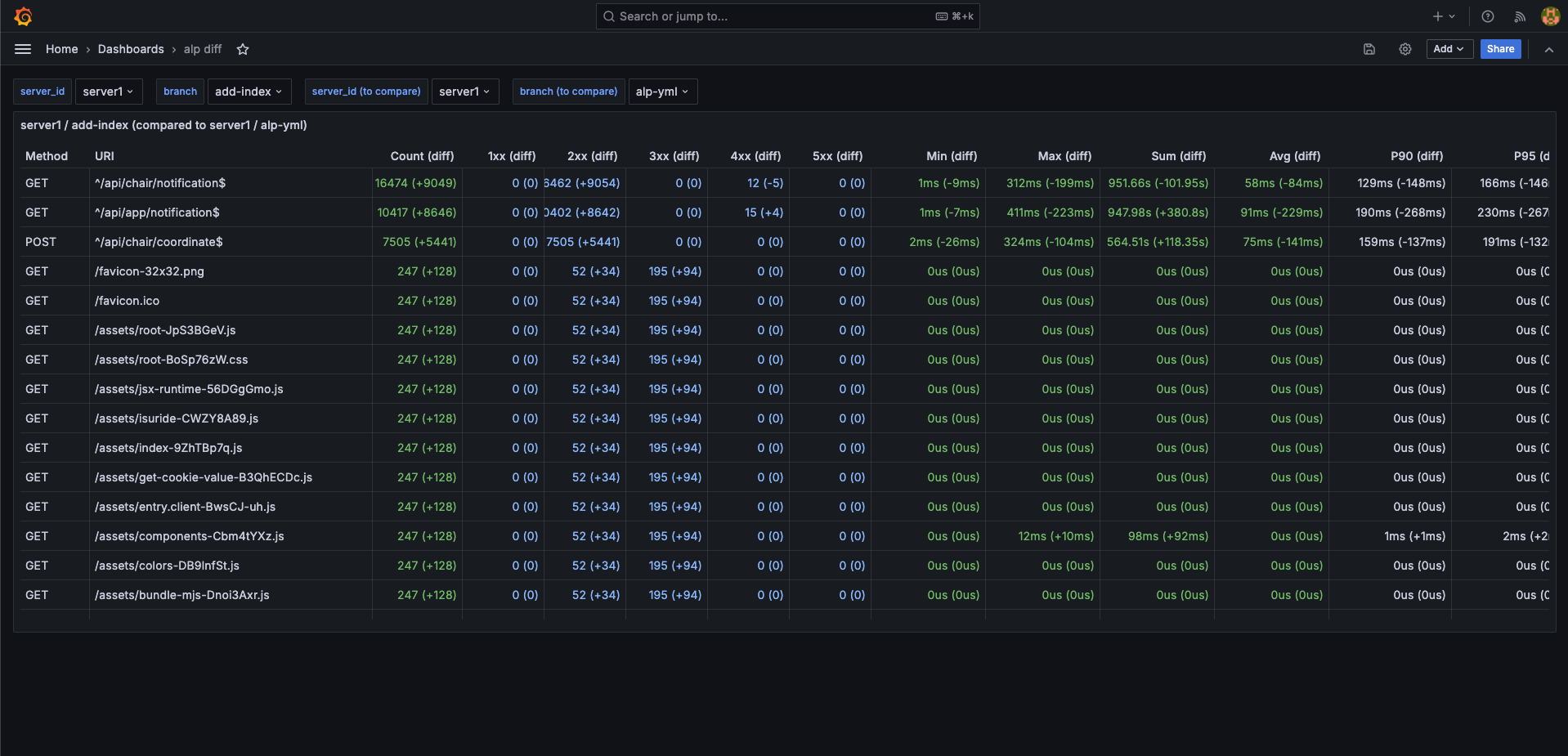
Task: Save the dashboard using the floppy disk icon
Action: tap(1369, 49)
